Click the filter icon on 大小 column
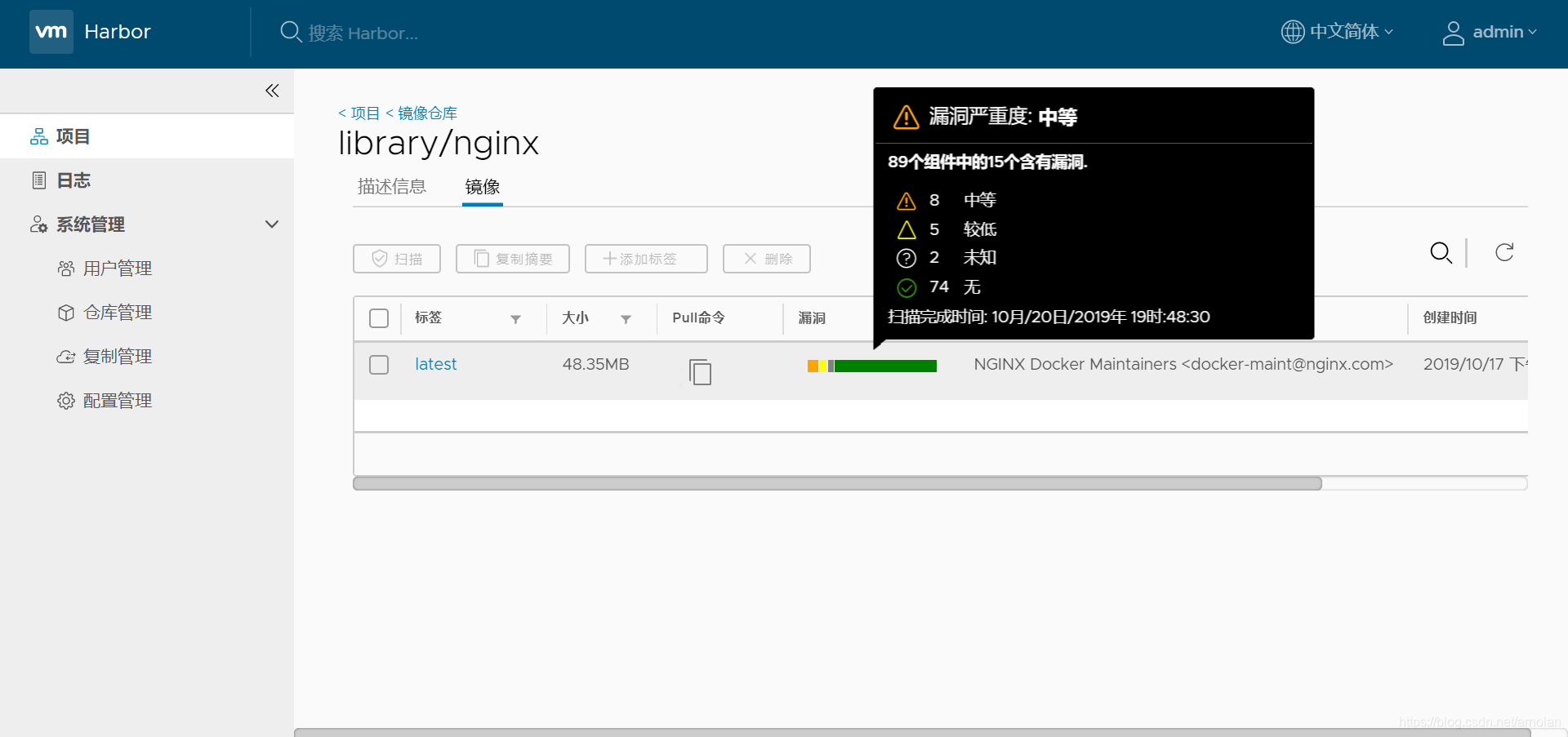 pyautogui.click(x=626, y=319)
